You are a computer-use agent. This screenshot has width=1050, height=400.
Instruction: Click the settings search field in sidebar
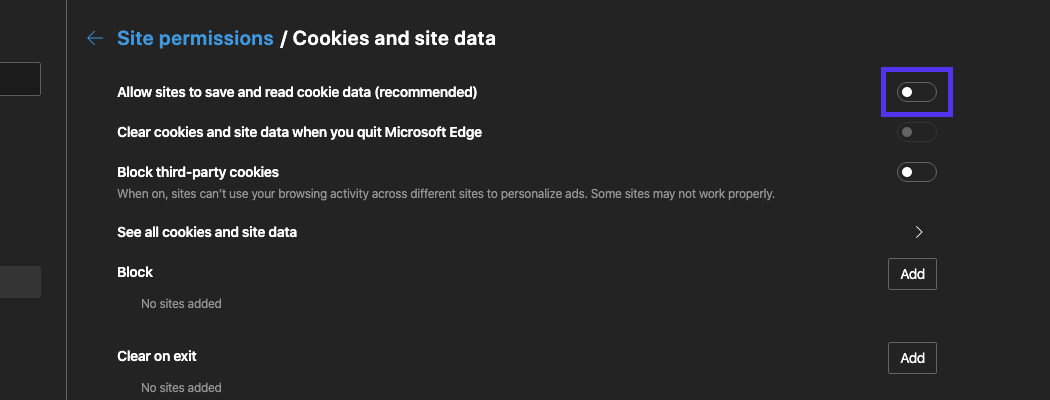coord(20,79)
